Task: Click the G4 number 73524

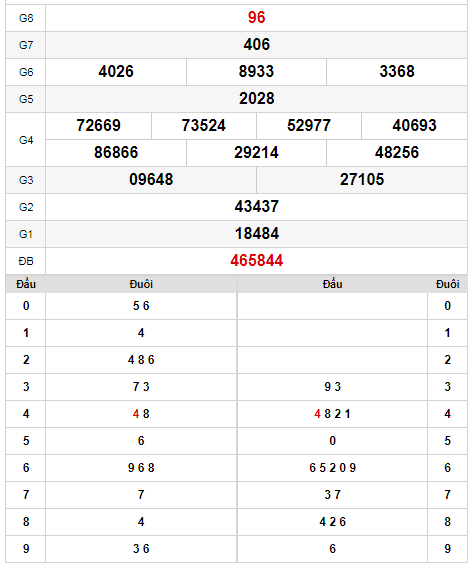Action: [204, 125]
